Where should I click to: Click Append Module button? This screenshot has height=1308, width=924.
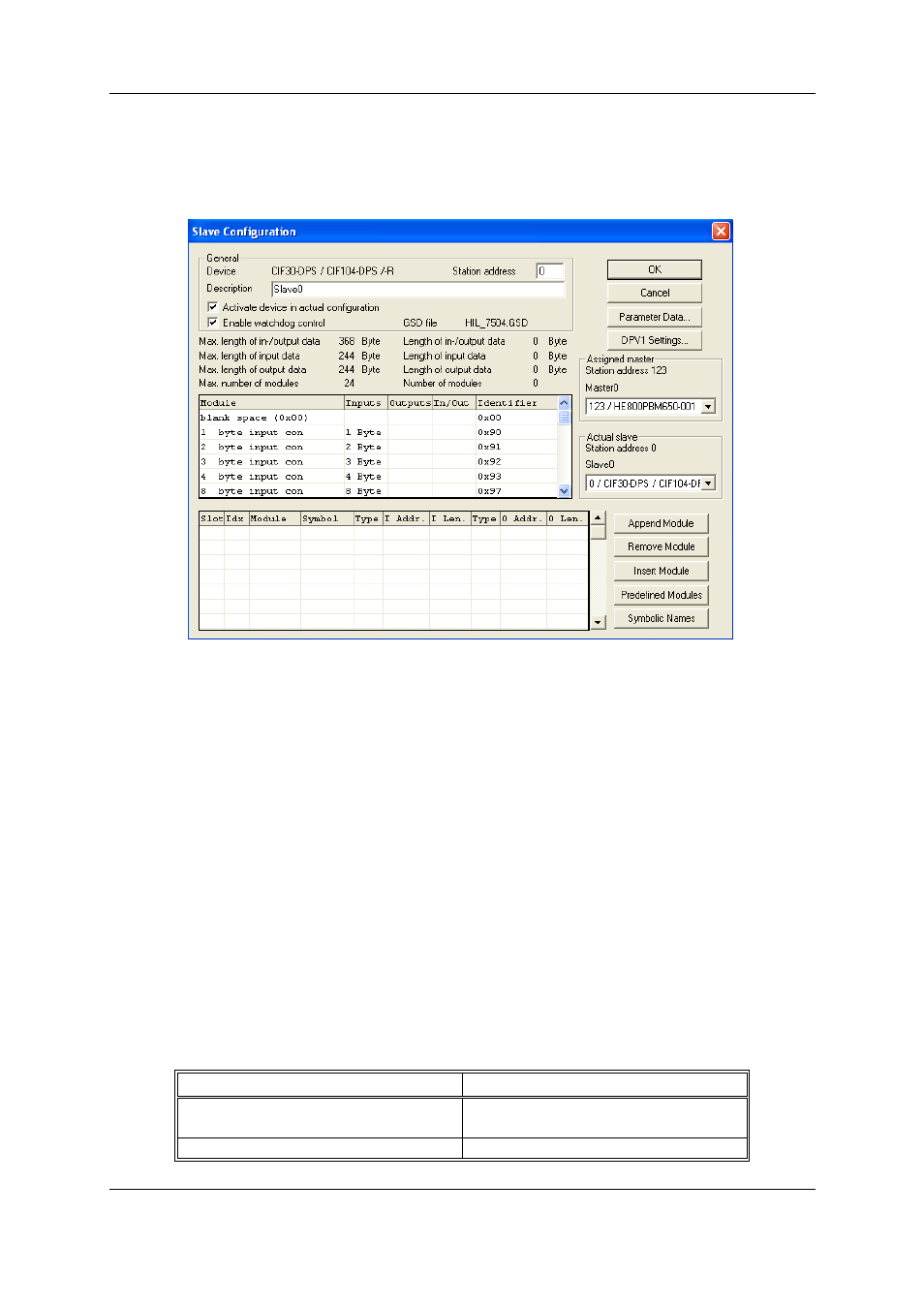pyautogui.click(x=661, y=523)
